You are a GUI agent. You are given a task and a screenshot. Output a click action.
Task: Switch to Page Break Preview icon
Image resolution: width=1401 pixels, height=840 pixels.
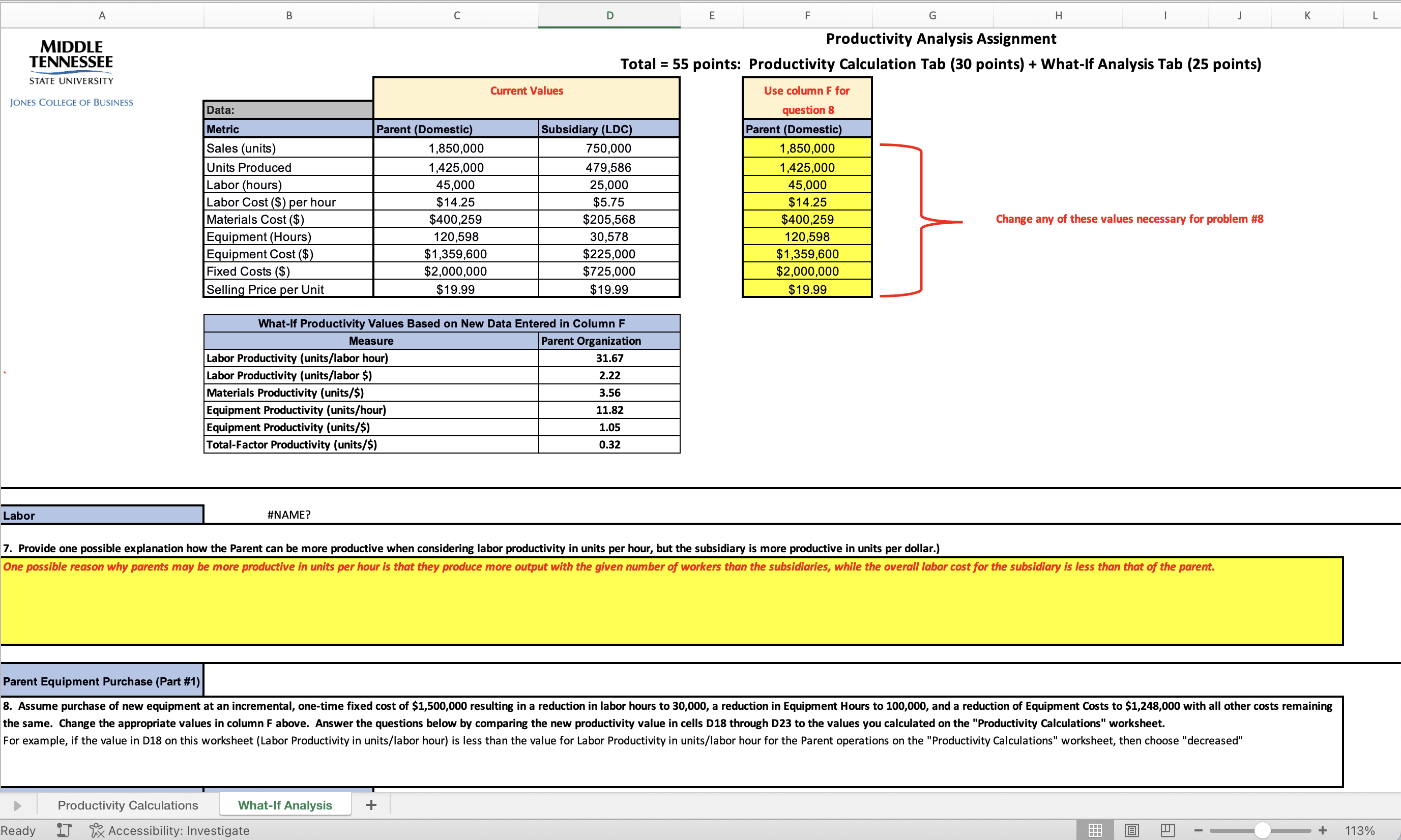(1167, 830)
